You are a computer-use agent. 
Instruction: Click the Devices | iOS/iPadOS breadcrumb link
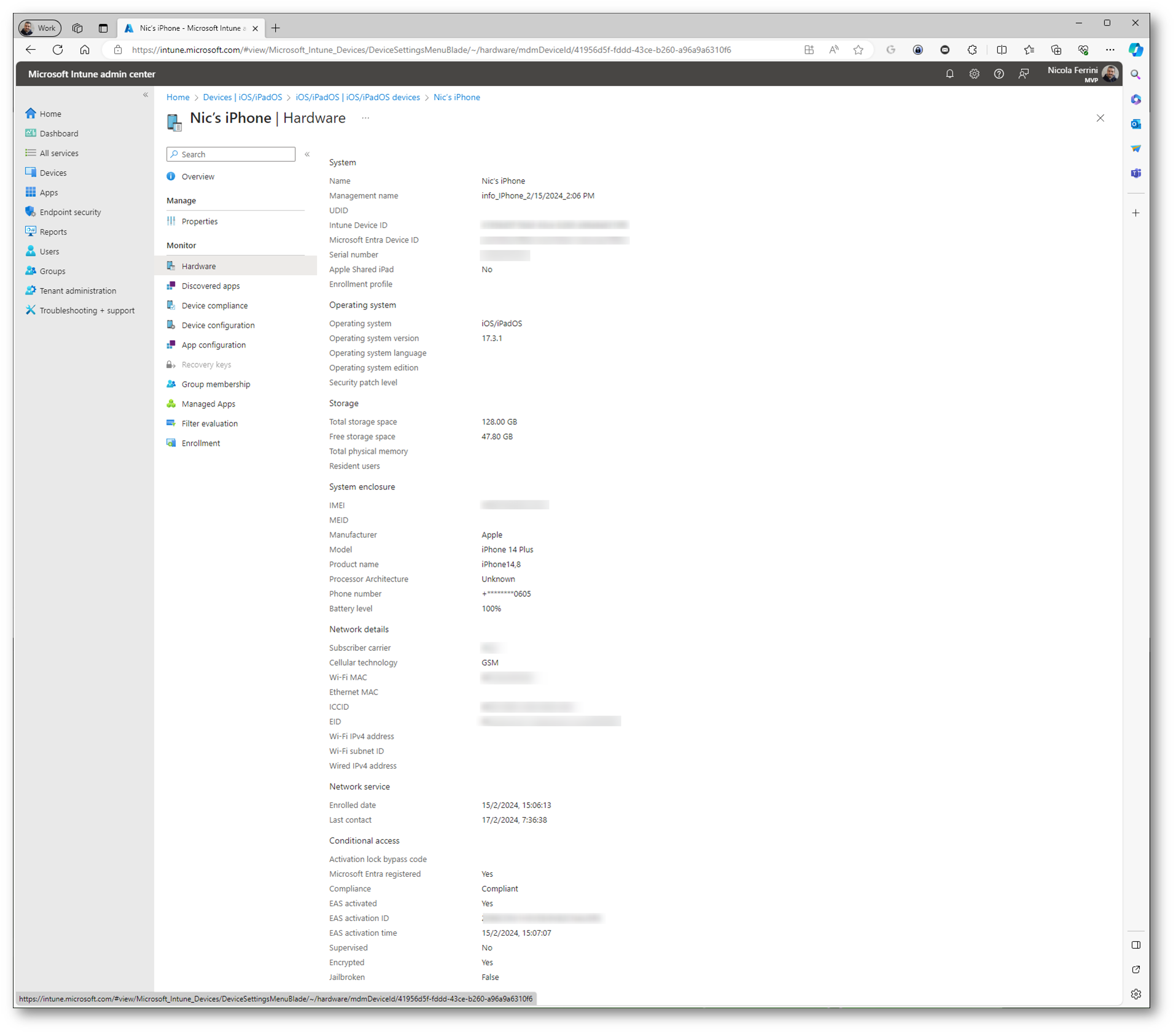tap(242, 98)
